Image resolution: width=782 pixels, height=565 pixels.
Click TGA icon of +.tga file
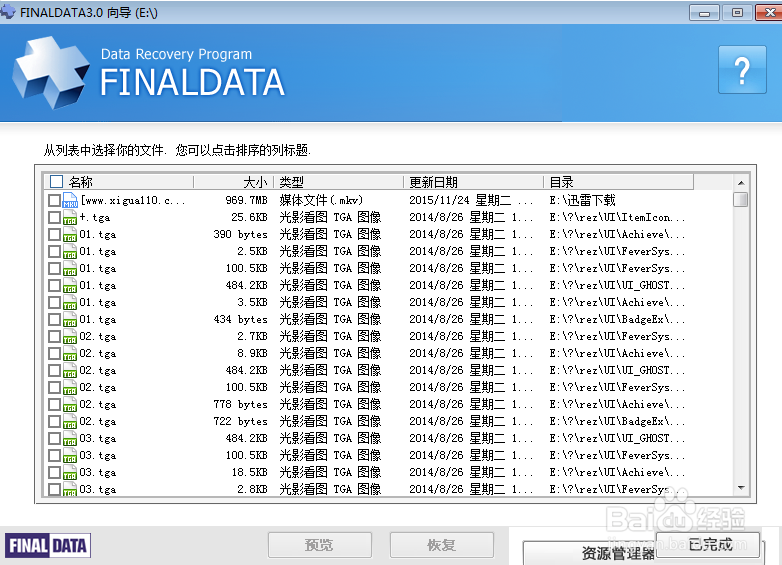coord(70,217)
